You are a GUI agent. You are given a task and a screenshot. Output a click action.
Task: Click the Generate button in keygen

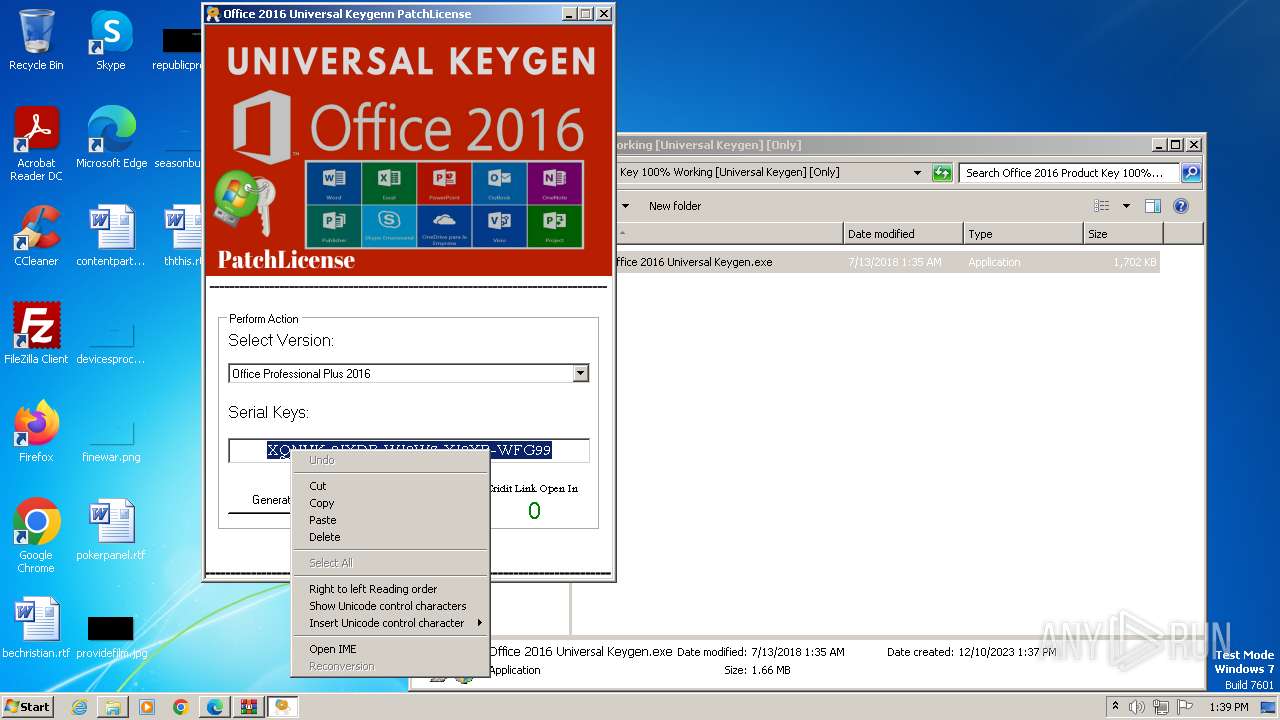tap(260, 500)
